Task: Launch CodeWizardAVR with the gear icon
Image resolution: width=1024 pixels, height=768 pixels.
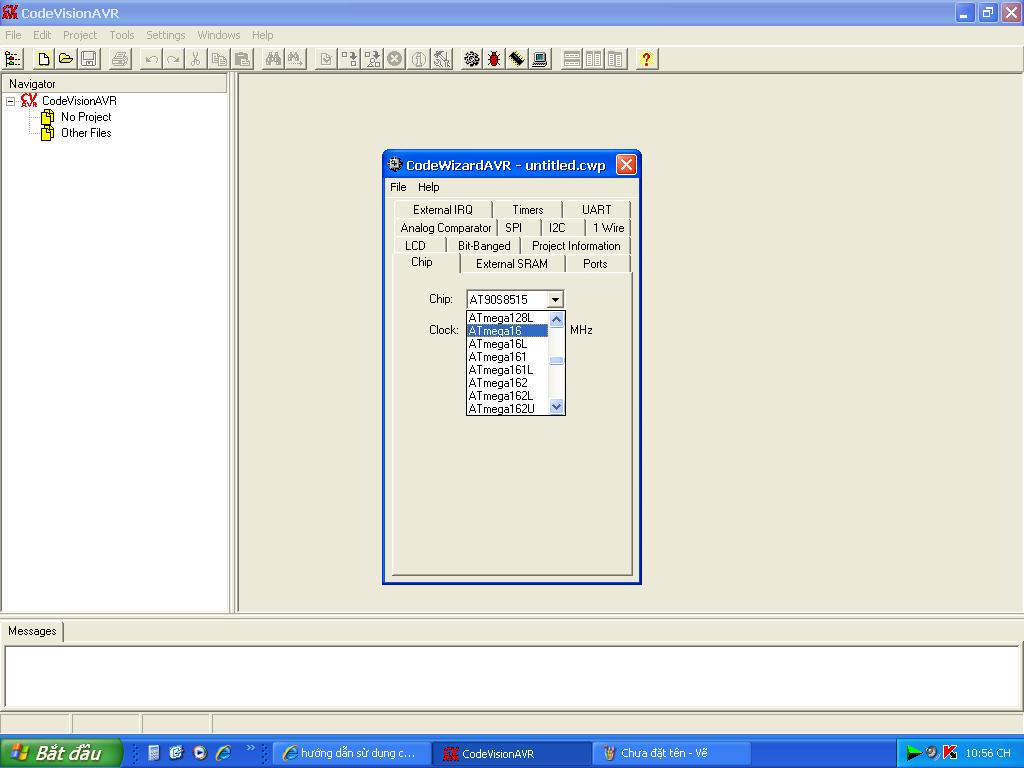Action: (472, 59)
